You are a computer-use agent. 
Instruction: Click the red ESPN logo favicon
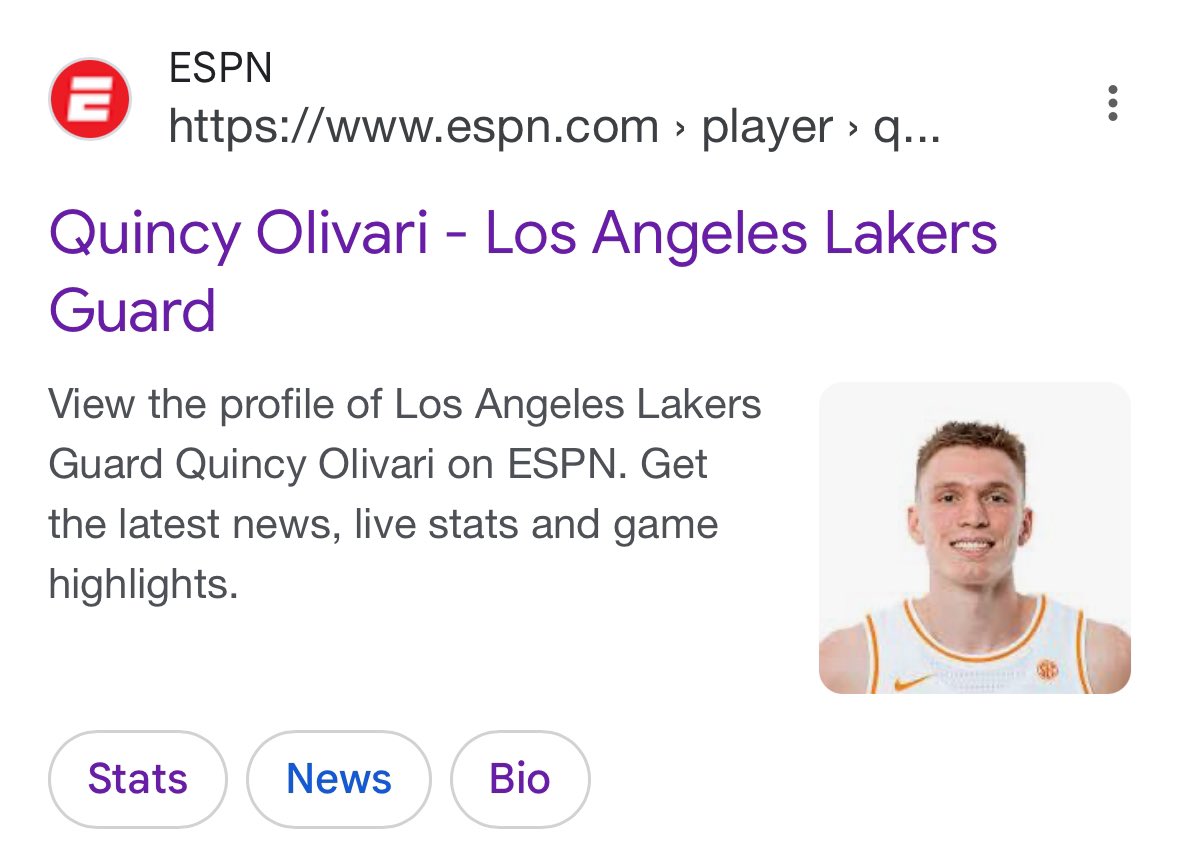tap(90, 99)
